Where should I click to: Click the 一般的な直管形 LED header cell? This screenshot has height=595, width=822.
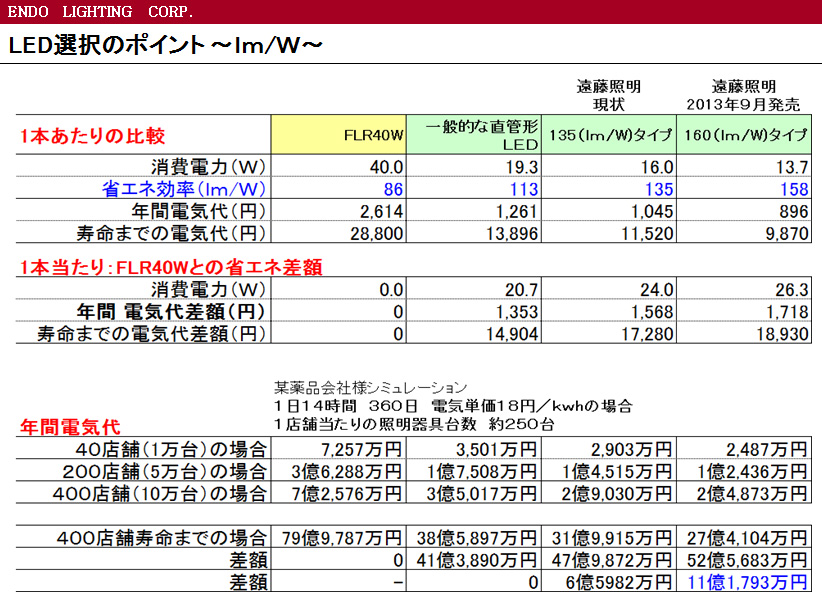point(474,135)
